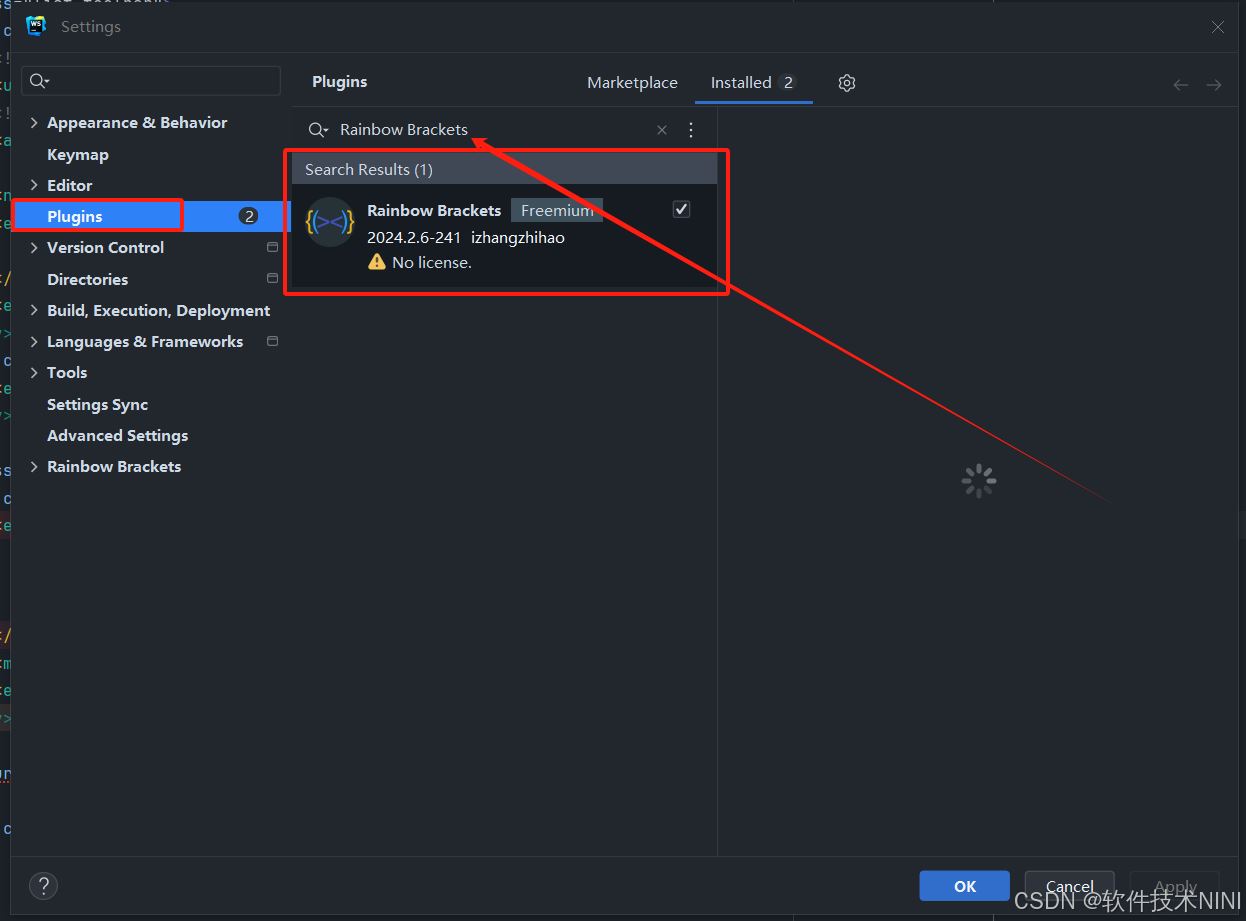Close the Settings dialog window
1246x921 pixels.
[1218, 27]
